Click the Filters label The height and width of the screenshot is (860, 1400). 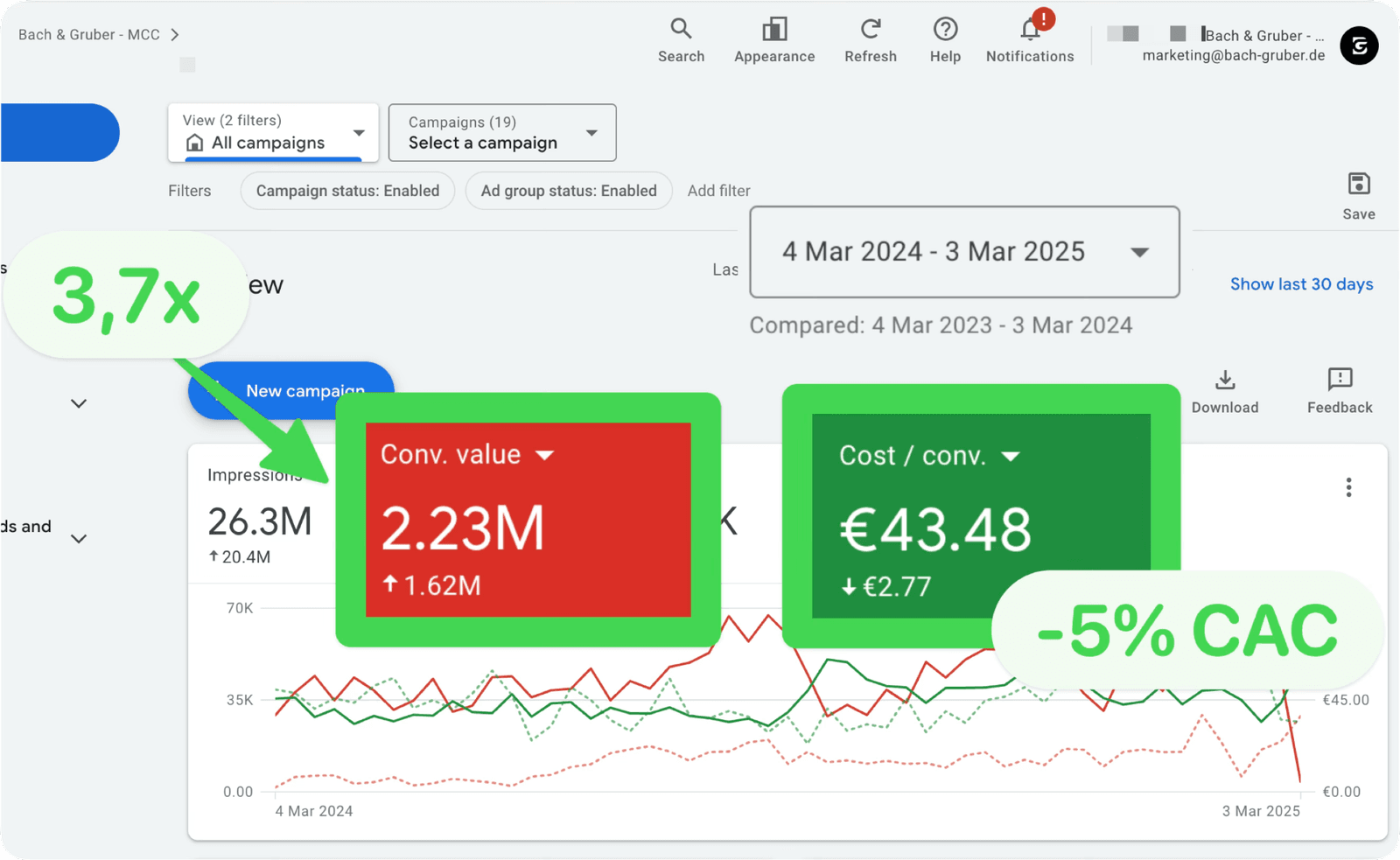[190, 191]
